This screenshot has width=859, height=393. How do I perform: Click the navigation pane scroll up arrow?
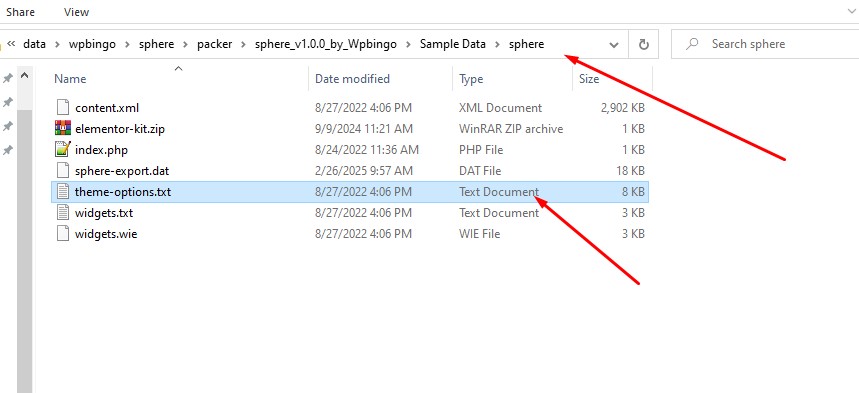(x=24, y=76)
